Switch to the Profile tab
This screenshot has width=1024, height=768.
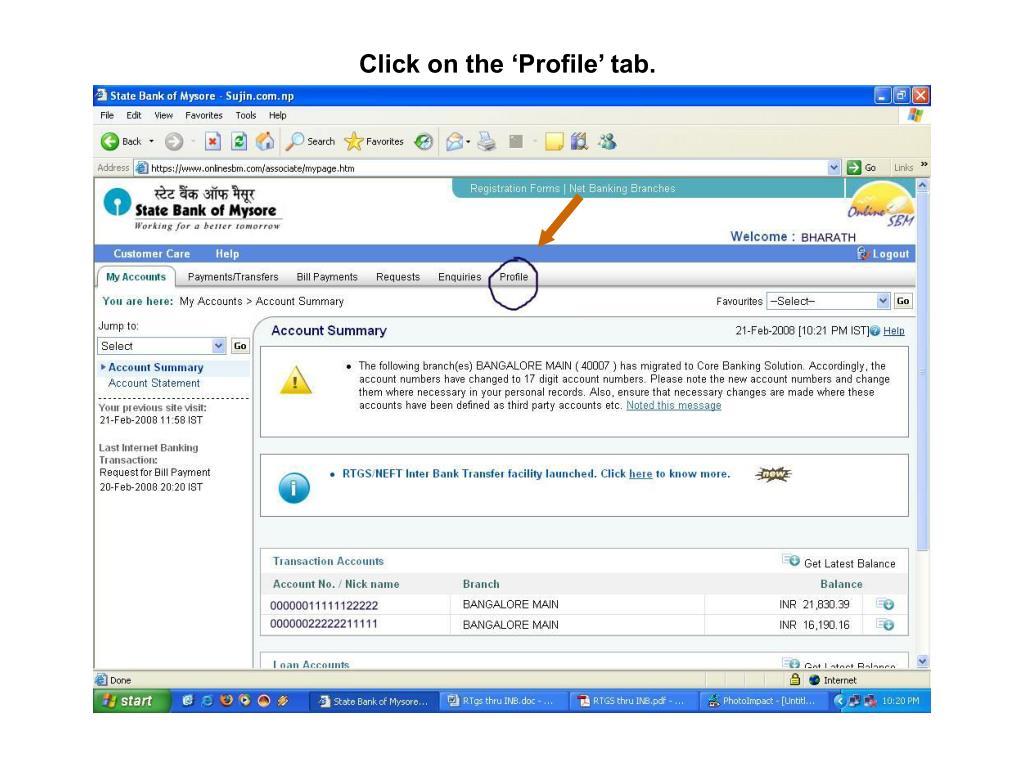pos(514,277)
